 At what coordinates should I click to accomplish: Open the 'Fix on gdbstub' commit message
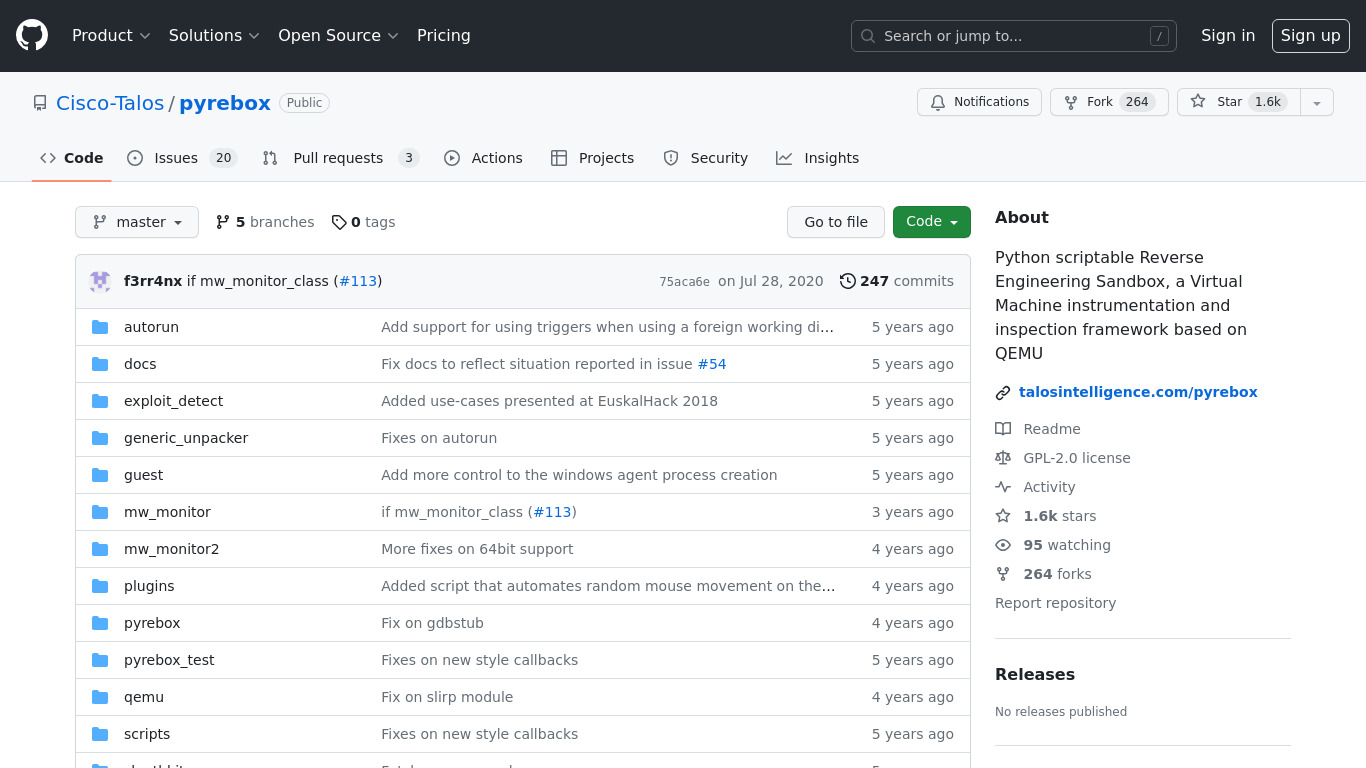tap(432, 623)
